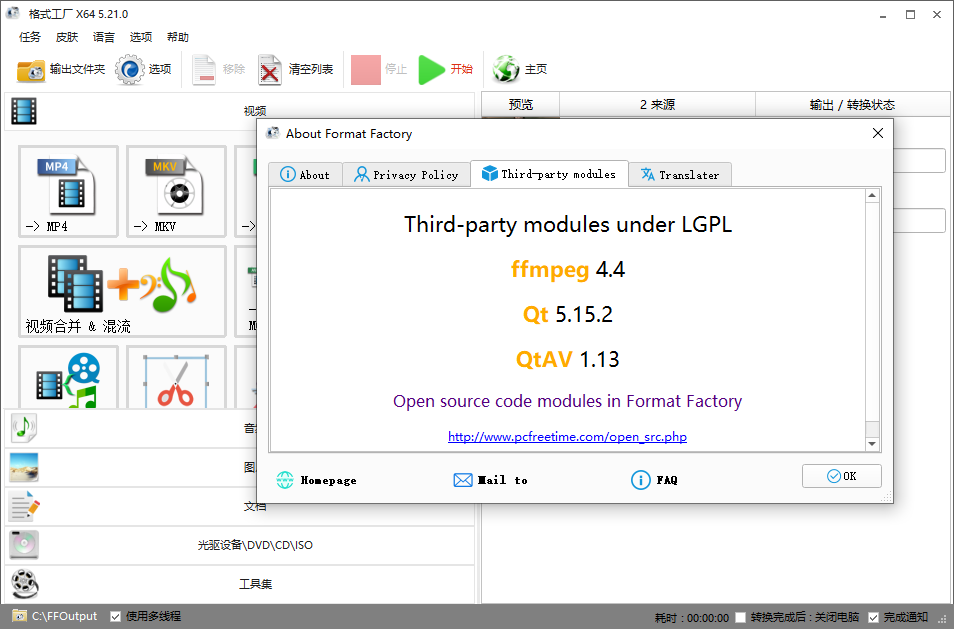Toggle the 完成通知 checkbox
The image size is (954, 629).
pyautogui.click(x=873, y=616)
